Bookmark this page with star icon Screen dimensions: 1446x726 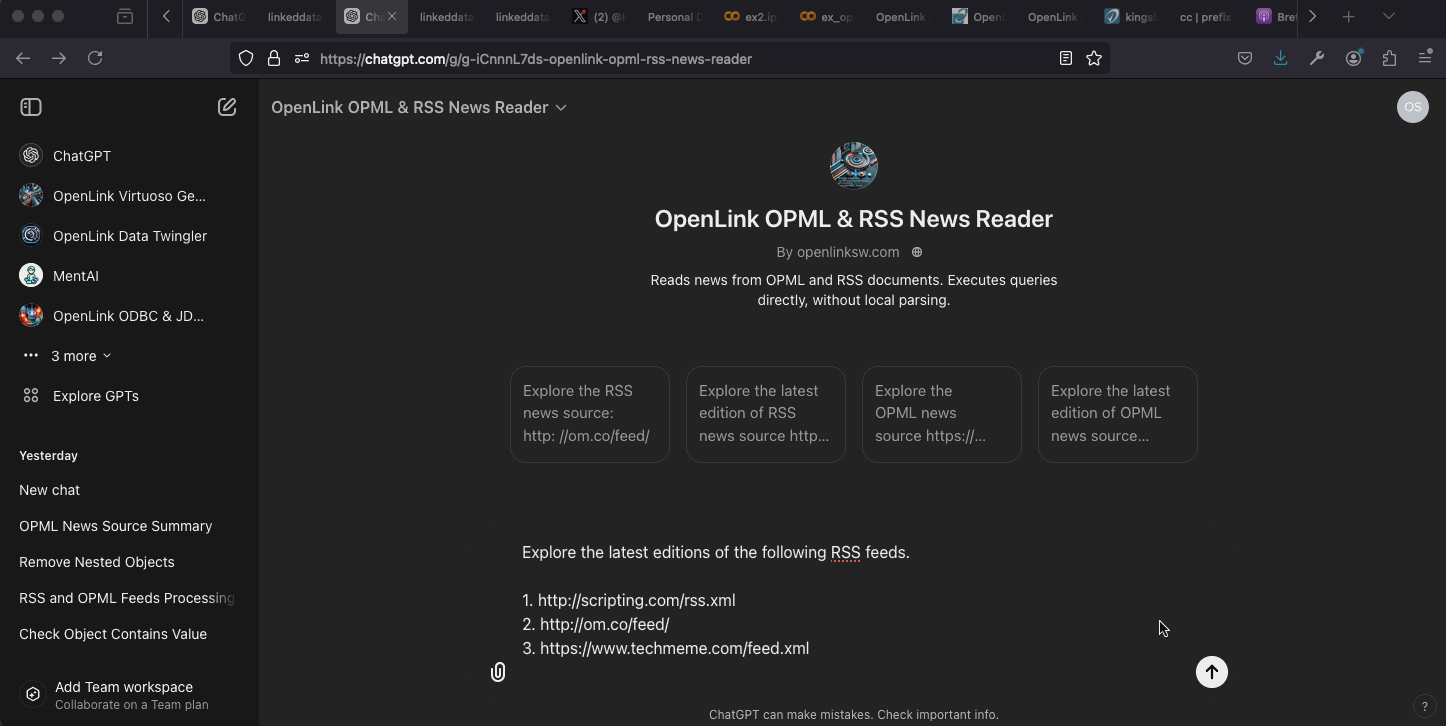point(1094,58)
